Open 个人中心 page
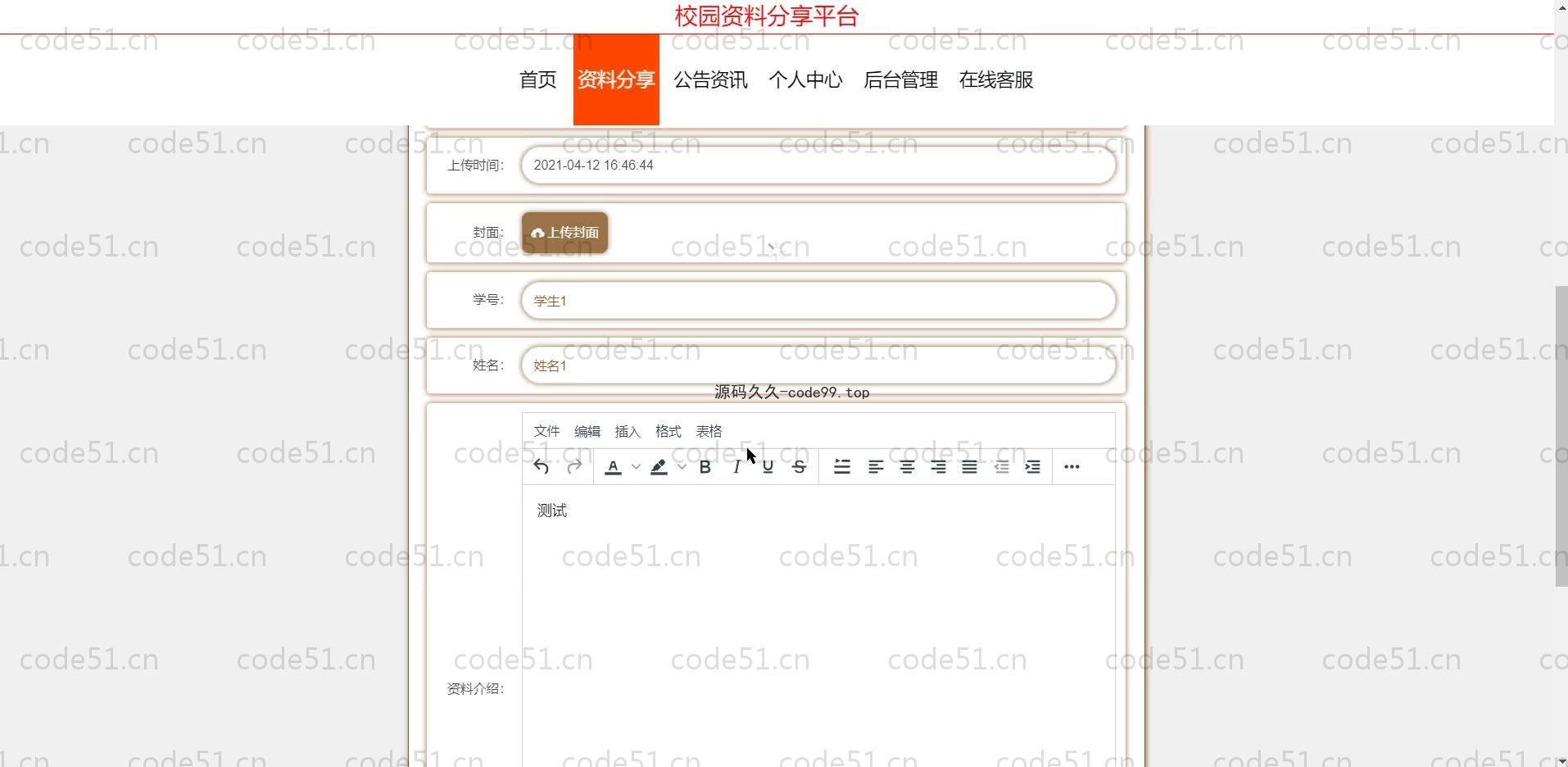 pos(805,79)
